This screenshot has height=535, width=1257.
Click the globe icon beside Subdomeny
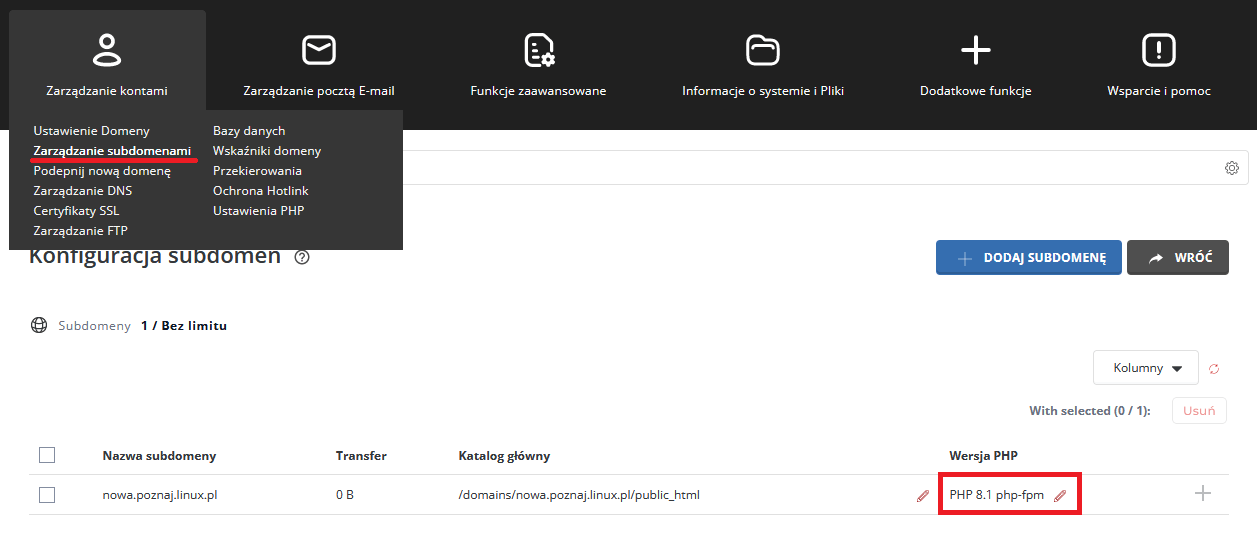coord(39,325)
